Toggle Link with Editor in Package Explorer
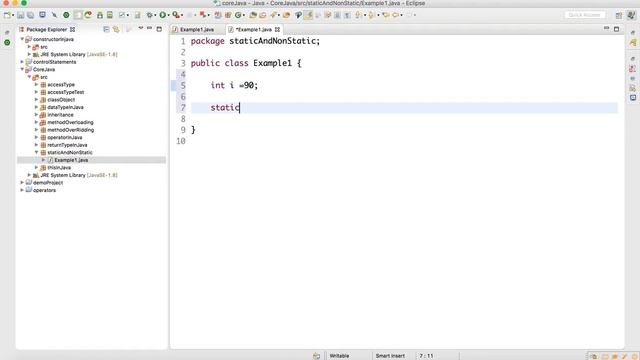 (x=116, y=29)
